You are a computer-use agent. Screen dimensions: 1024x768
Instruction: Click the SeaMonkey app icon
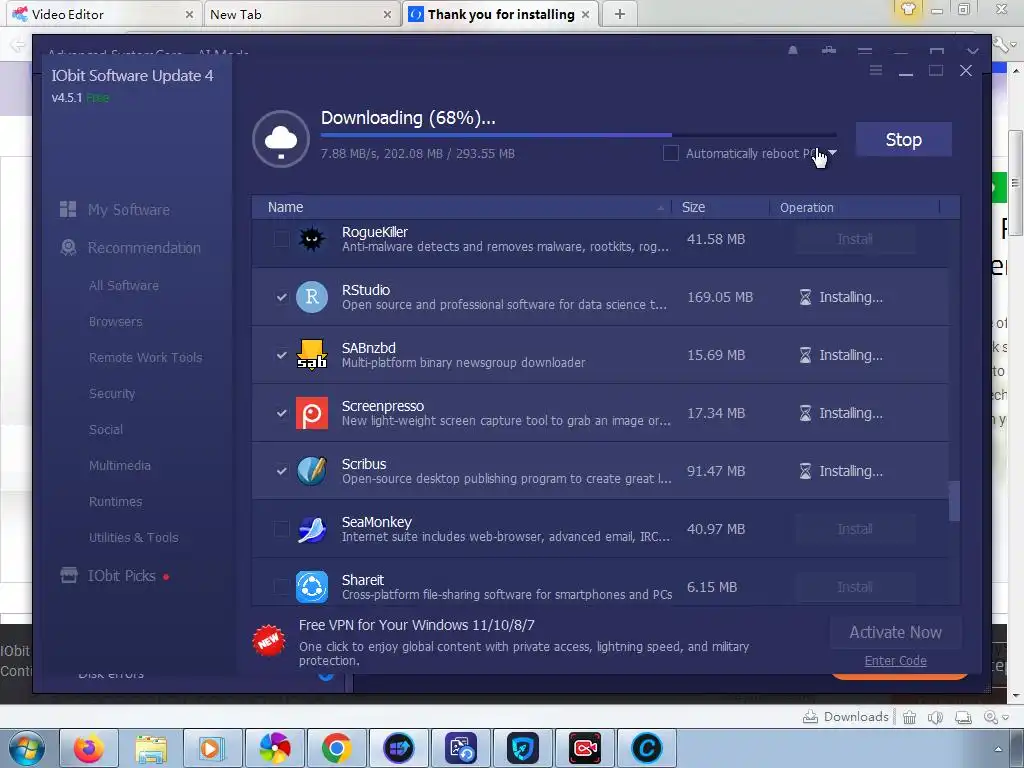(312, 530)
